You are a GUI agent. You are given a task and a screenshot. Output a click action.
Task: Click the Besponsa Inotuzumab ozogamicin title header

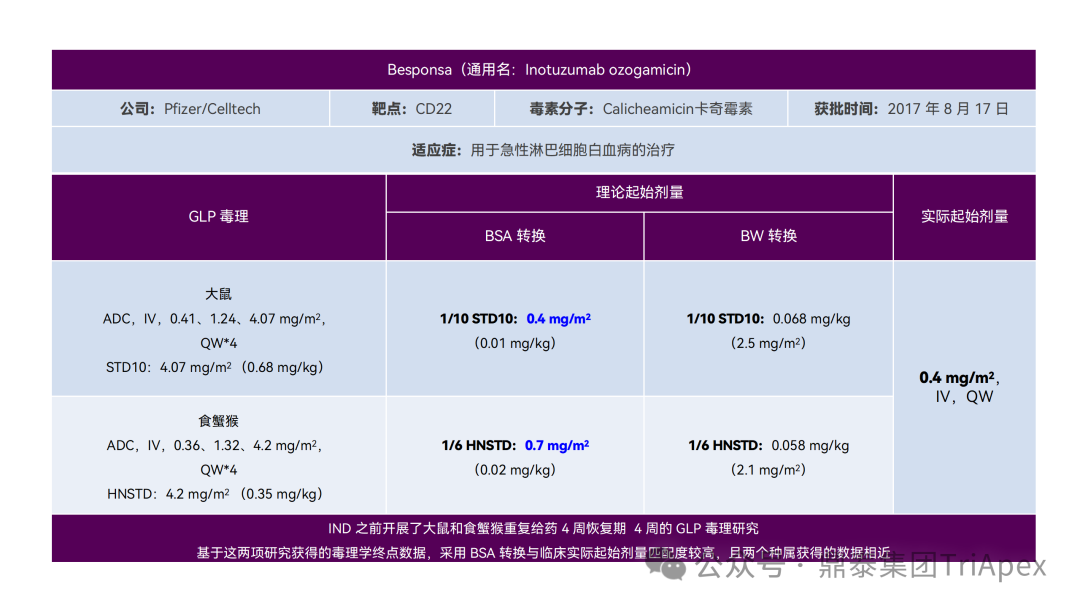(x=543, y=70)
